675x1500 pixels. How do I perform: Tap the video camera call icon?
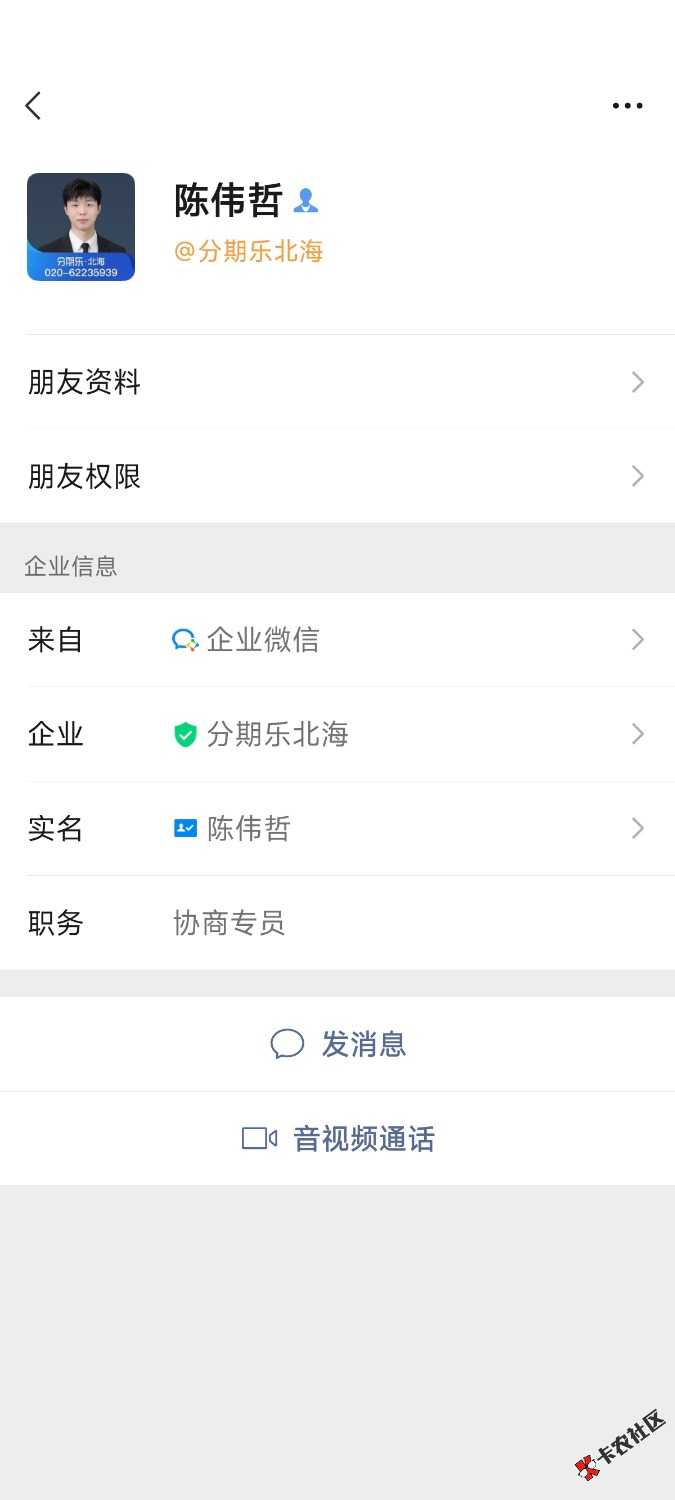pos(259,1138)
